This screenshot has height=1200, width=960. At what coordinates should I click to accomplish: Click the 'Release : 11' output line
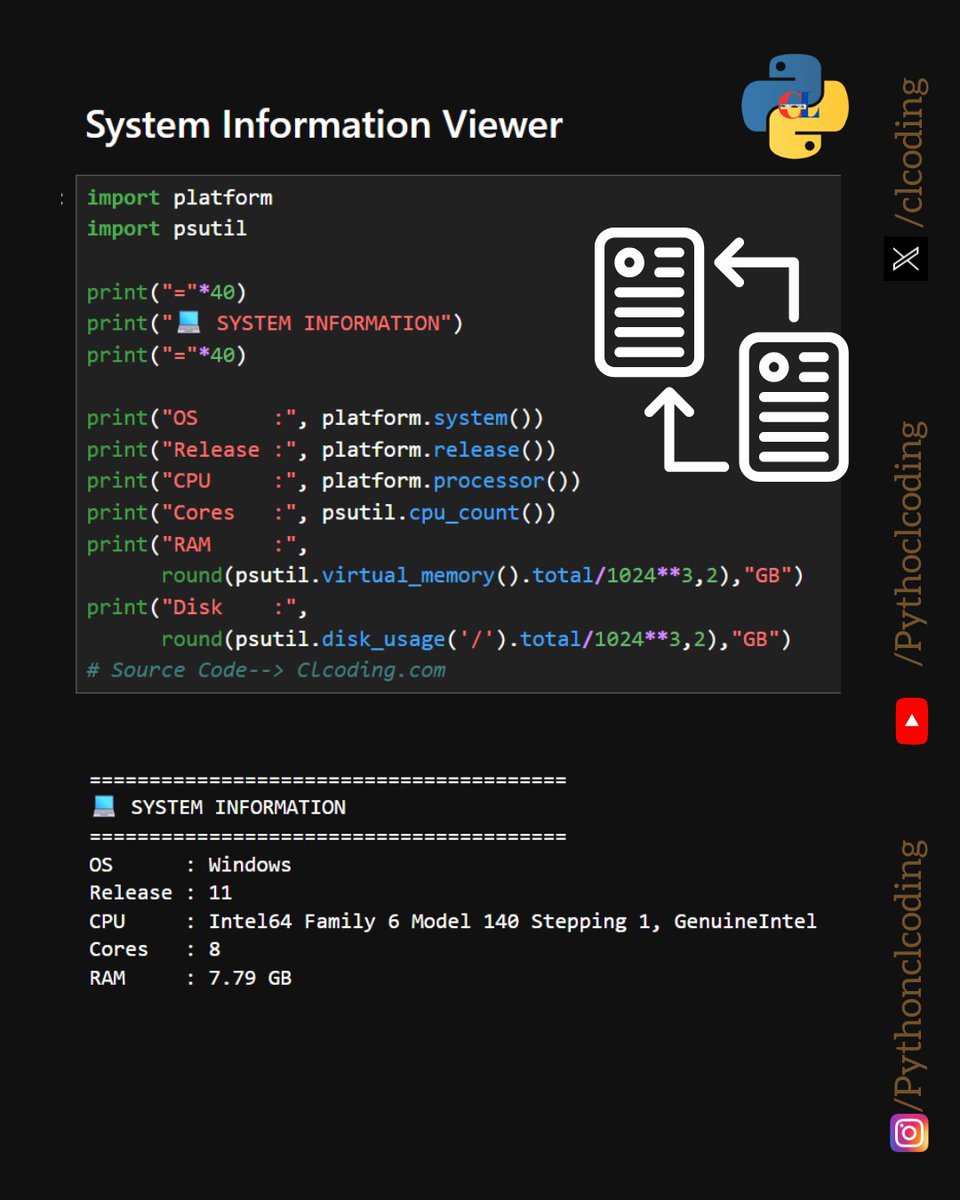[x=160, y=892]
